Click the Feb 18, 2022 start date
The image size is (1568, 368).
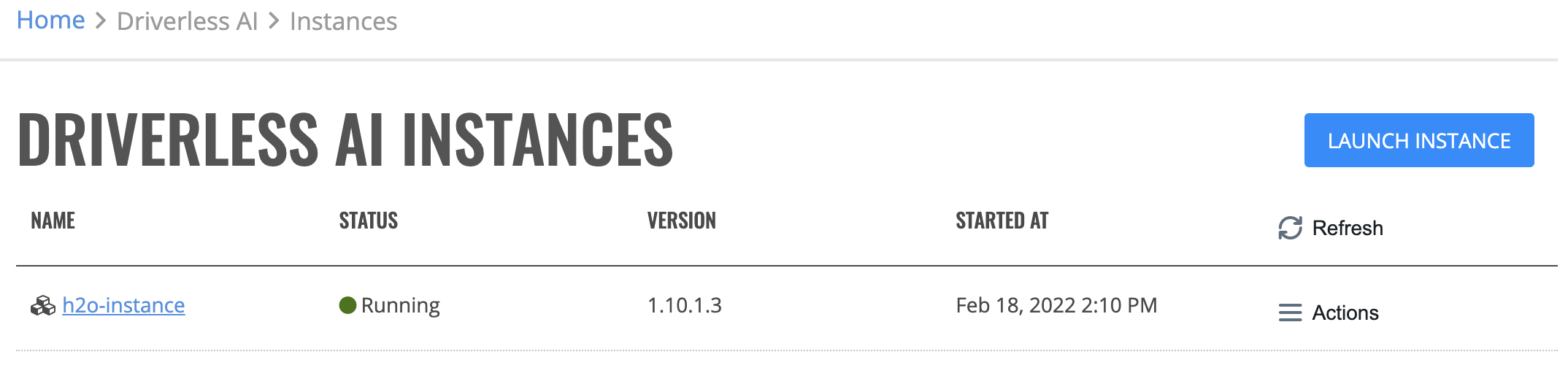point(1056,305)
